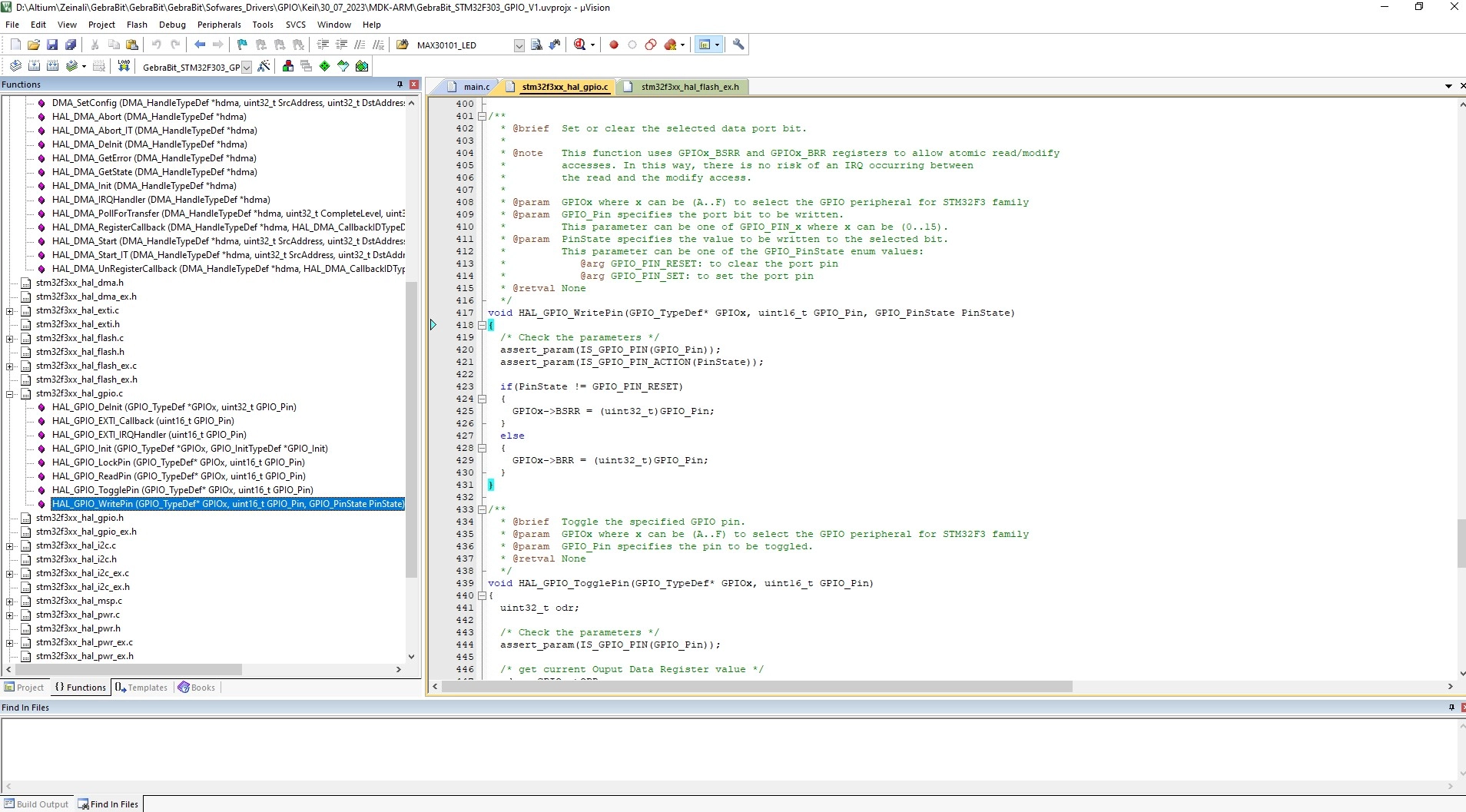Switch to the Templates panel tab

(x=141, y=688)
